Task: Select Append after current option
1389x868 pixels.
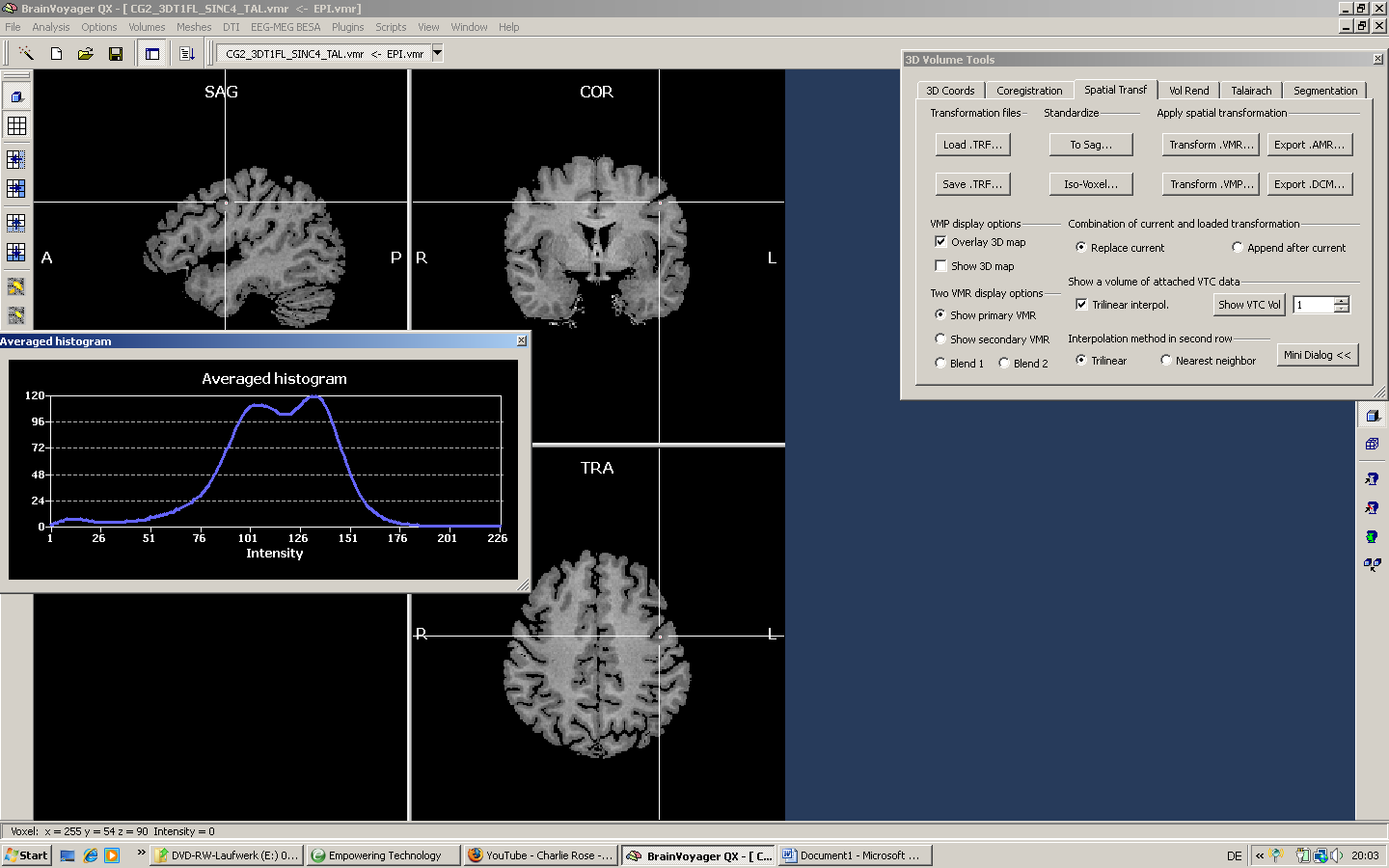Action: [x=1238, y=248]
